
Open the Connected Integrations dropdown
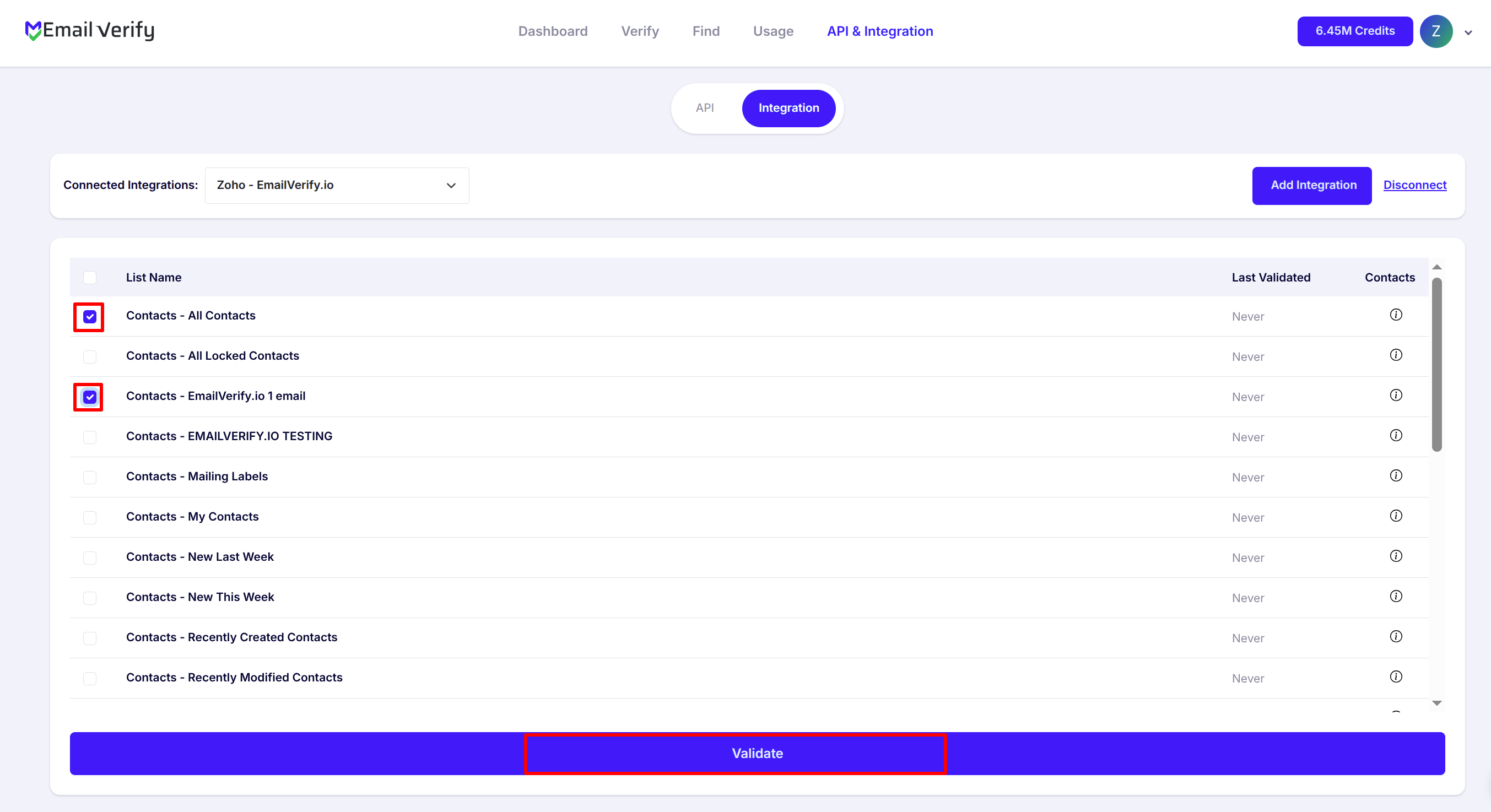click(x=337, y=185)
